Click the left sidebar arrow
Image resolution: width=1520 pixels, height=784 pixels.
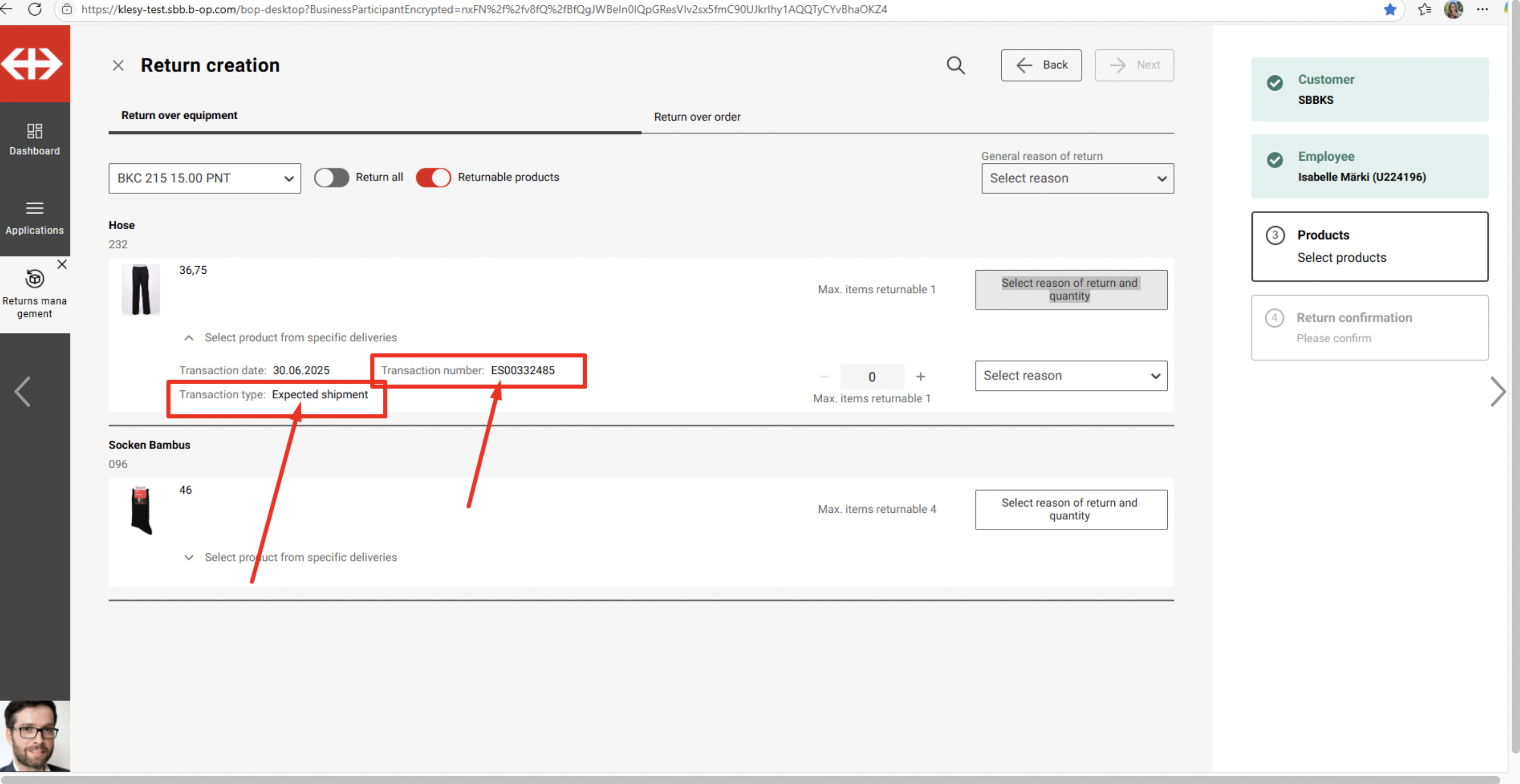[x=22, y=391]
